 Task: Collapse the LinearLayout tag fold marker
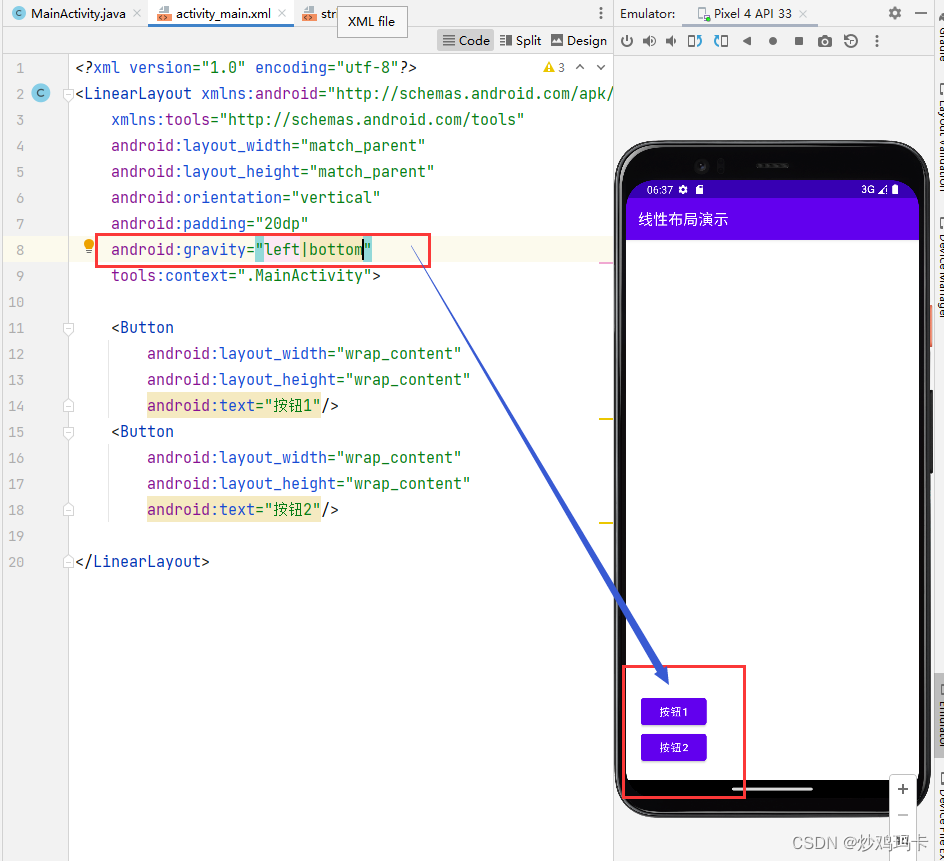click(68, 94)
